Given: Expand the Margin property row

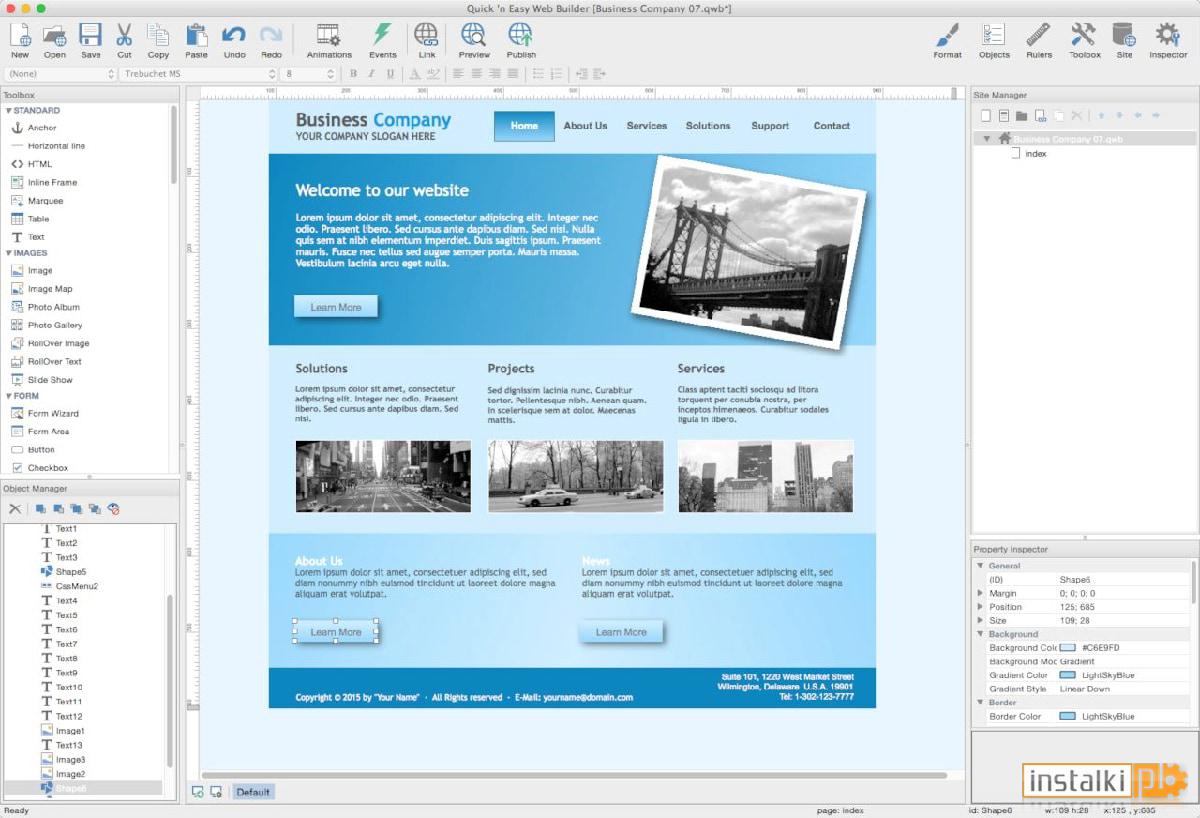Looking at the screenshot, I should pos(980,593).
